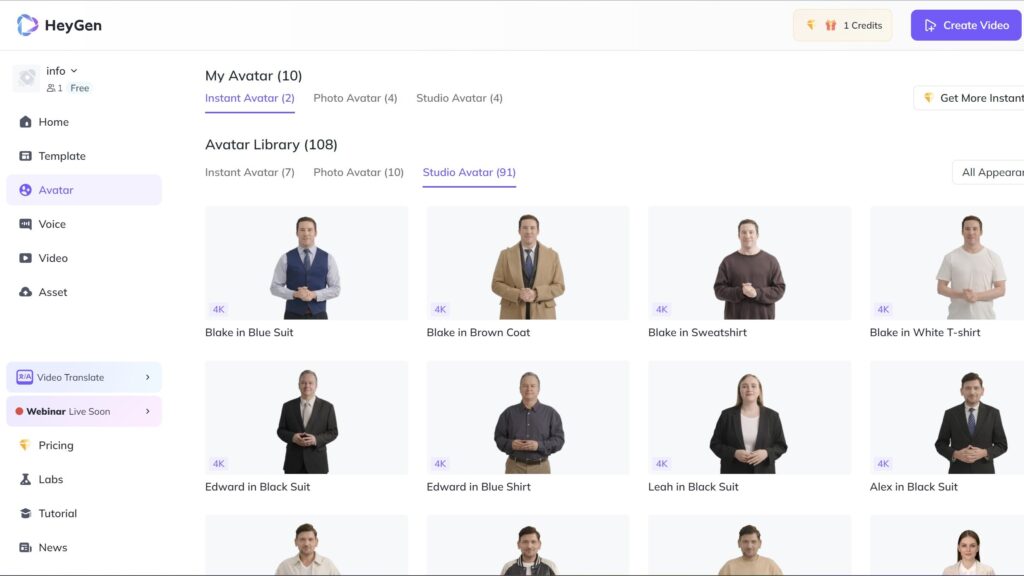Image resolution: width=1024 pixels, height=576 pixels.
Task: Select Edward in Blue Shirt thumbnail
Action: pyautogui.click(x=528, y=417)
